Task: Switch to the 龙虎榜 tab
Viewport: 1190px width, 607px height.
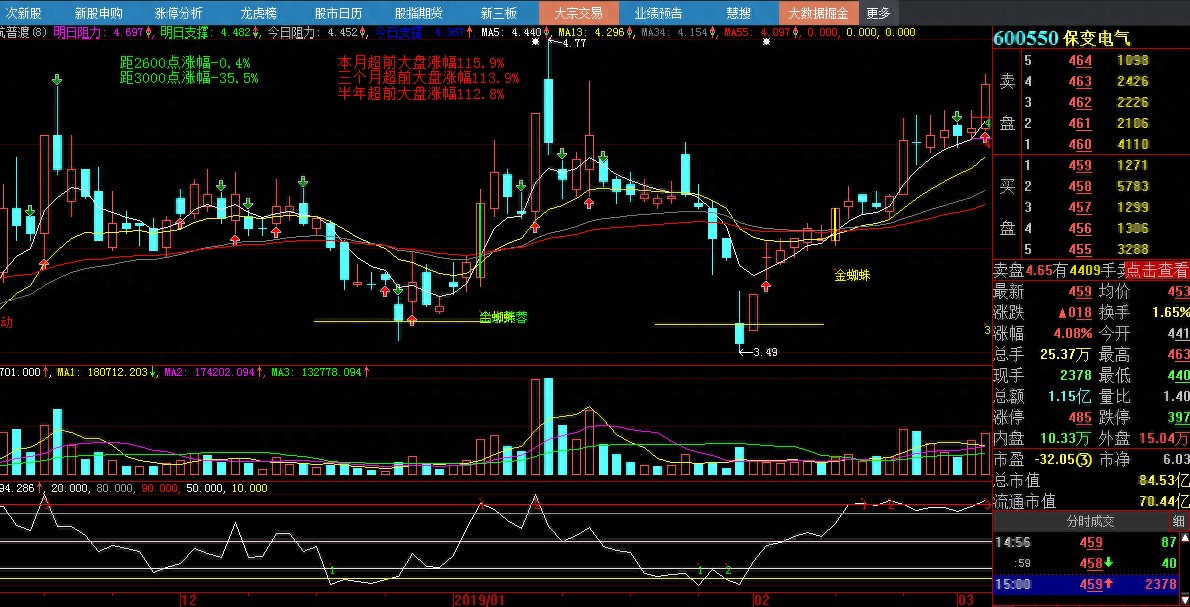Action: [258, 13]
